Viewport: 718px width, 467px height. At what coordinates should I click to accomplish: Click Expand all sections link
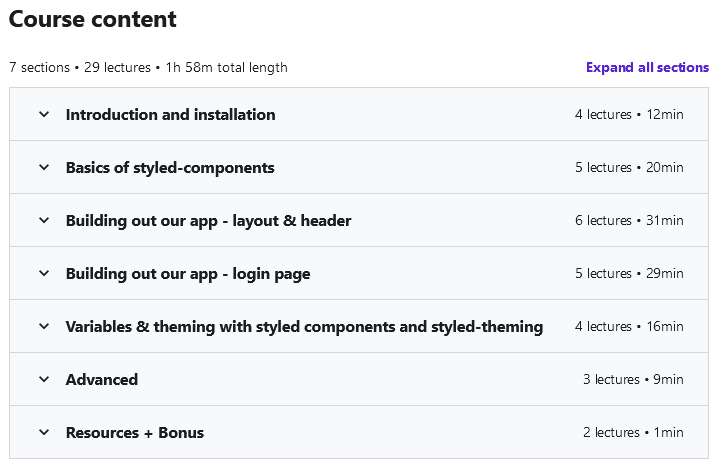pos(647,67)
